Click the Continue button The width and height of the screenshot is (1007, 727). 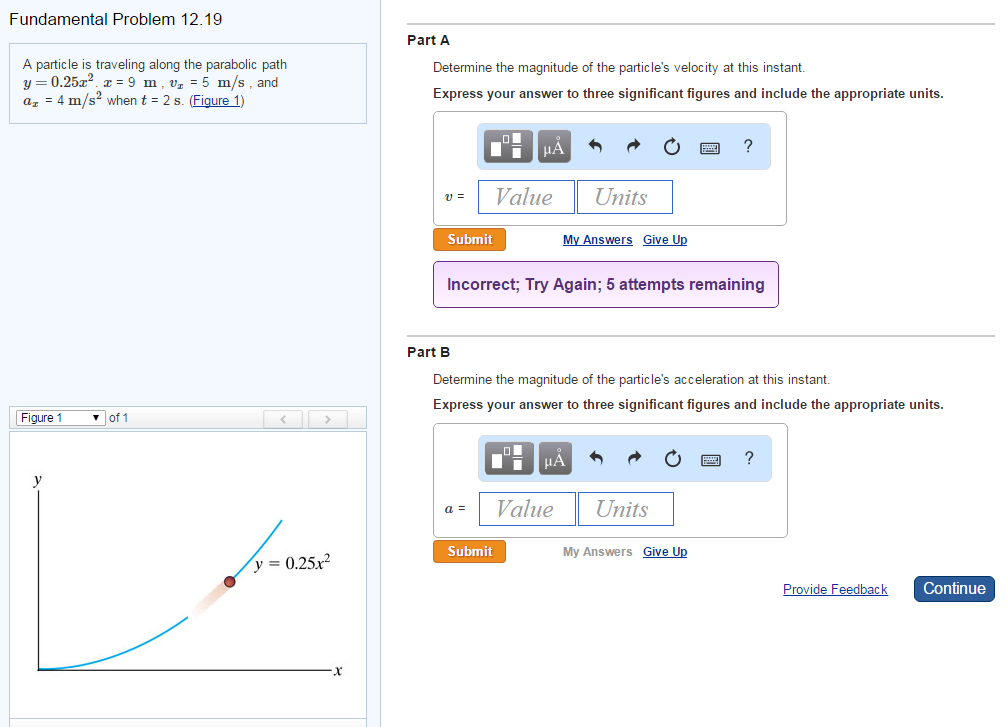click(953, 588)
